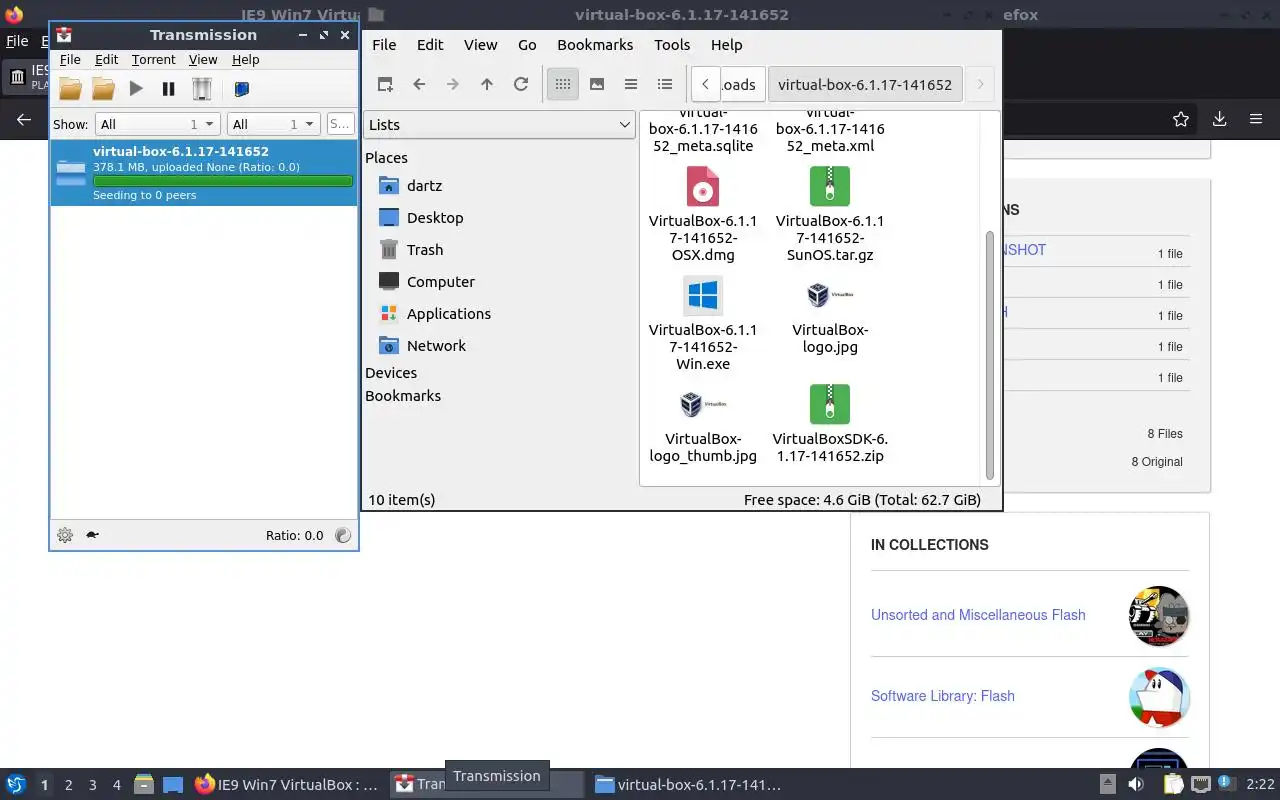The height and width of the screenshot is (800, 1280).
Task: Go back in Firefox browser
Action: [24, 119]
